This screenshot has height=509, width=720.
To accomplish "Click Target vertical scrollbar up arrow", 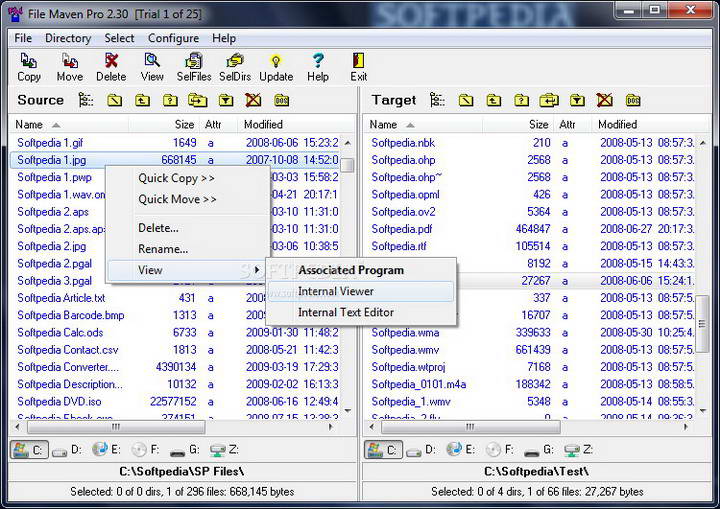I will coord(703,143).
